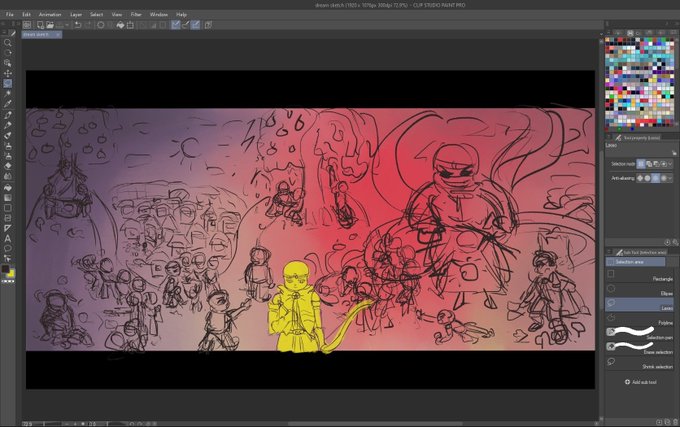The height and width of the screenshot is (427, 680).
Task: Set anti-aliasing to Weak
Action: click(x=647, y=178)
